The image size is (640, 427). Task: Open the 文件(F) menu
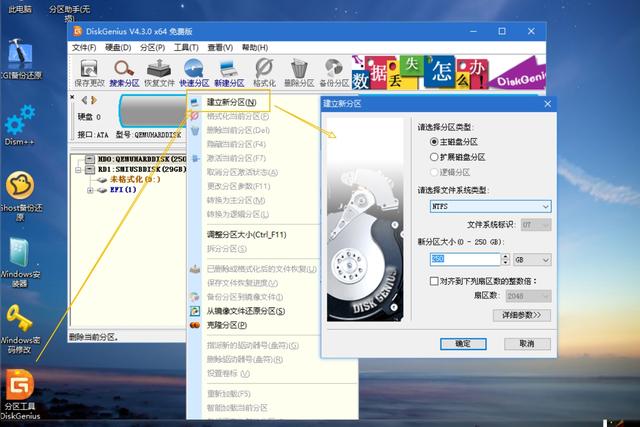coord(84,48)
